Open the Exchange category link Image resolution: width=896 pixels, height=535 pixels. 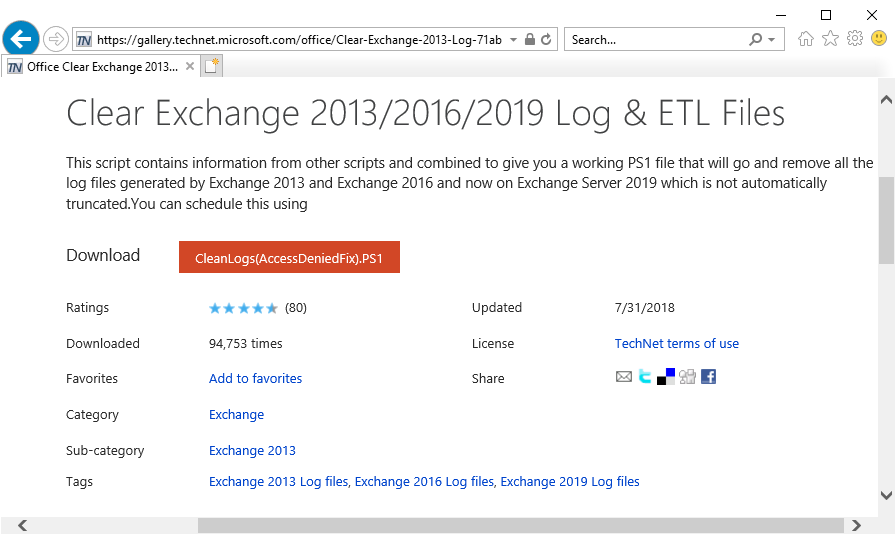[237, 414]
